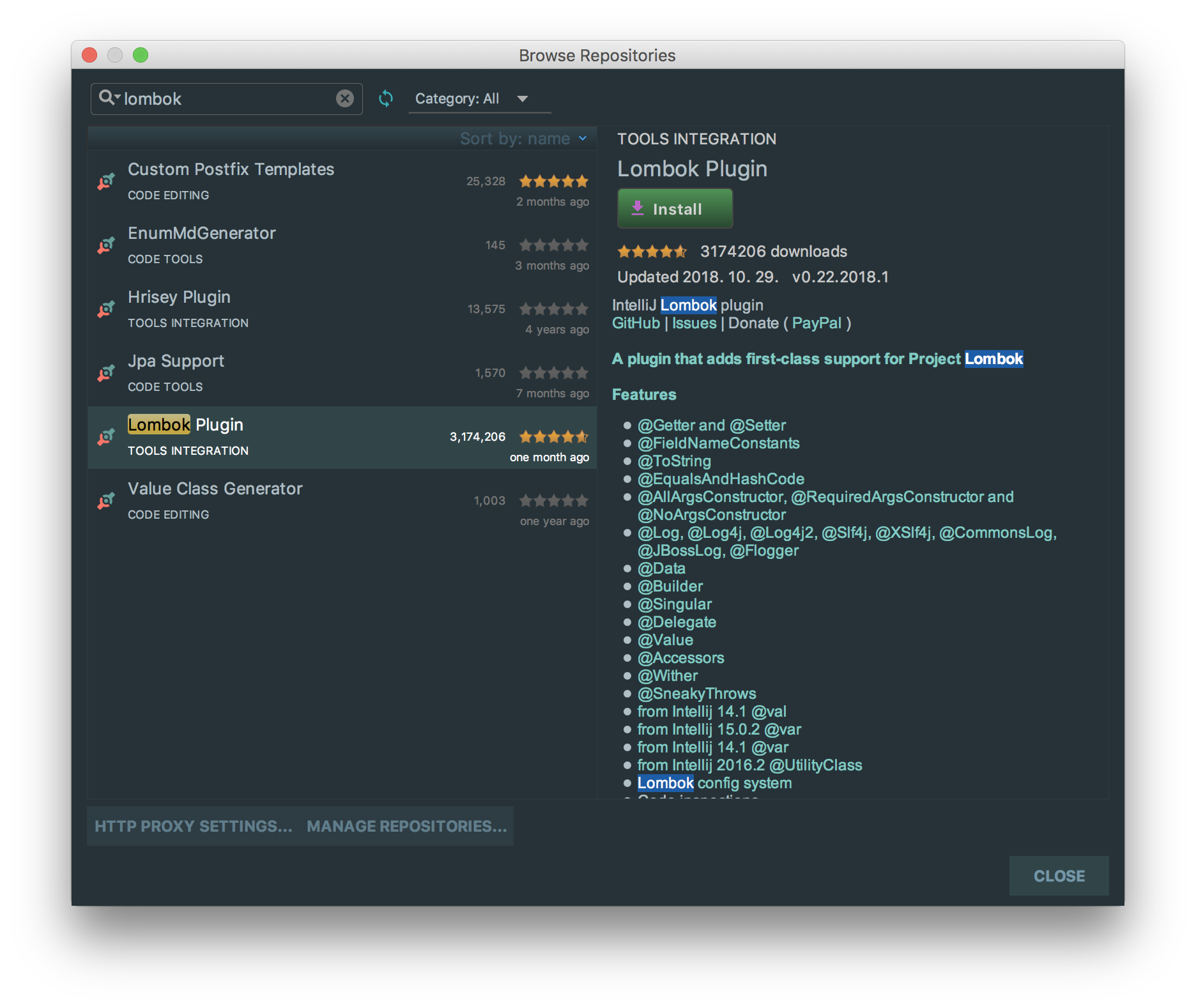Image resolution: width=1196 pixels, height=1008 pixels.
Task: Click the search magnifier icon
Action: pyautogui.click(x=109, y=98)
